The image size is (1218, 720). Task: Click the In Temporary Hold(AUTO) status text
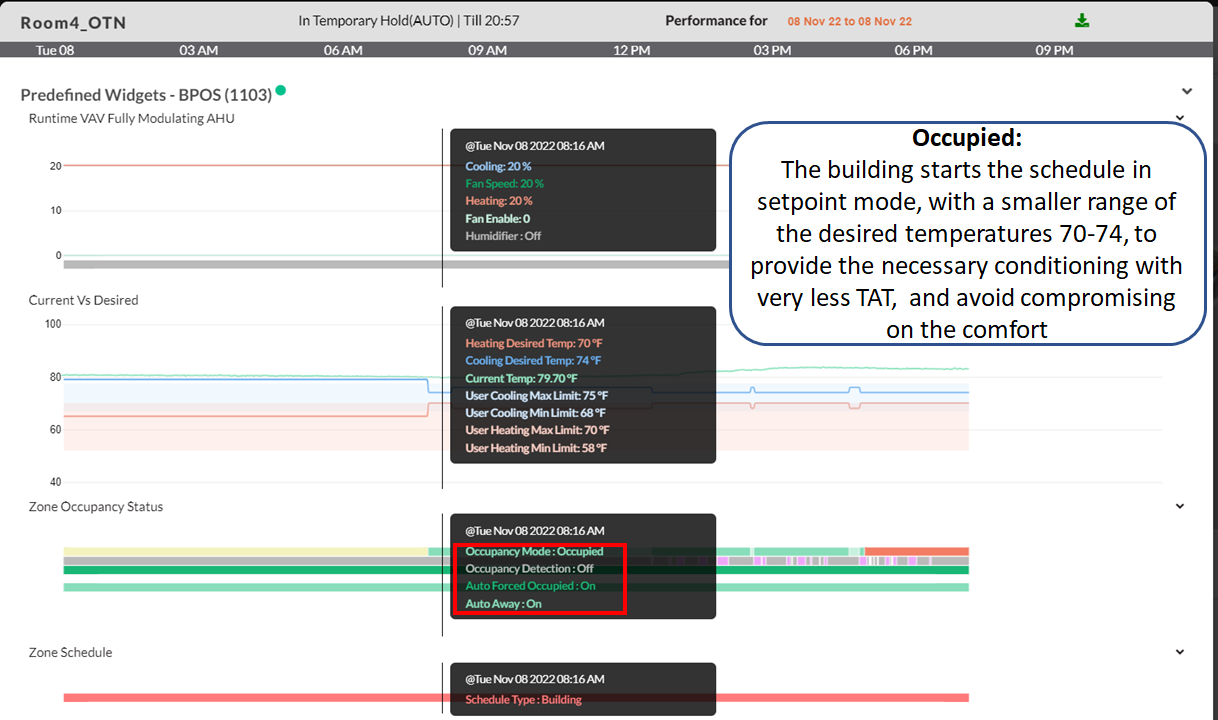pyautogui.click(x=408, y=21)
